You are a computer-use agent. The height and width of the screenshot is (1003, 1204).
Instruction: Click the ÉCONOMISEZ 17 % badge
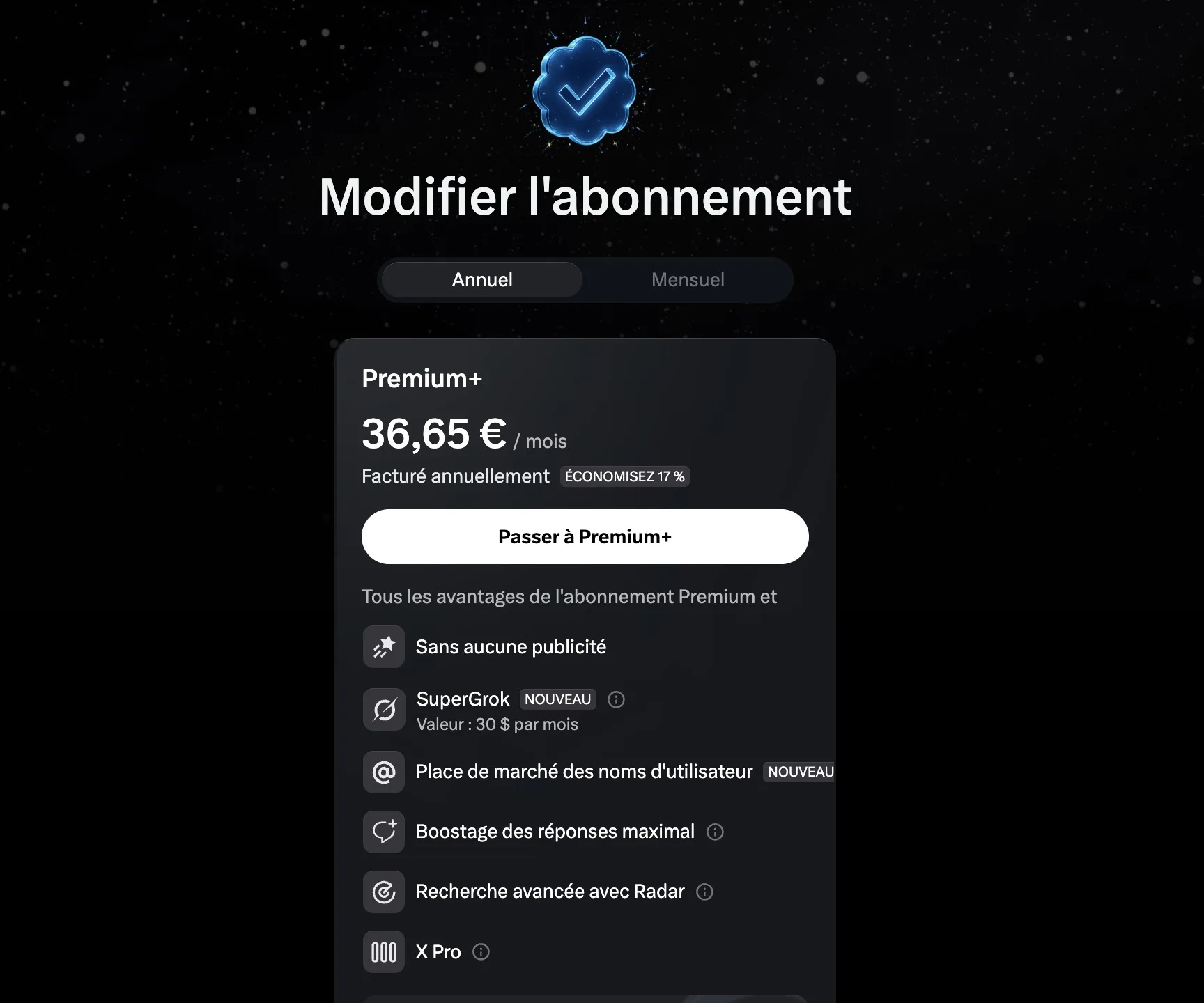624,476
